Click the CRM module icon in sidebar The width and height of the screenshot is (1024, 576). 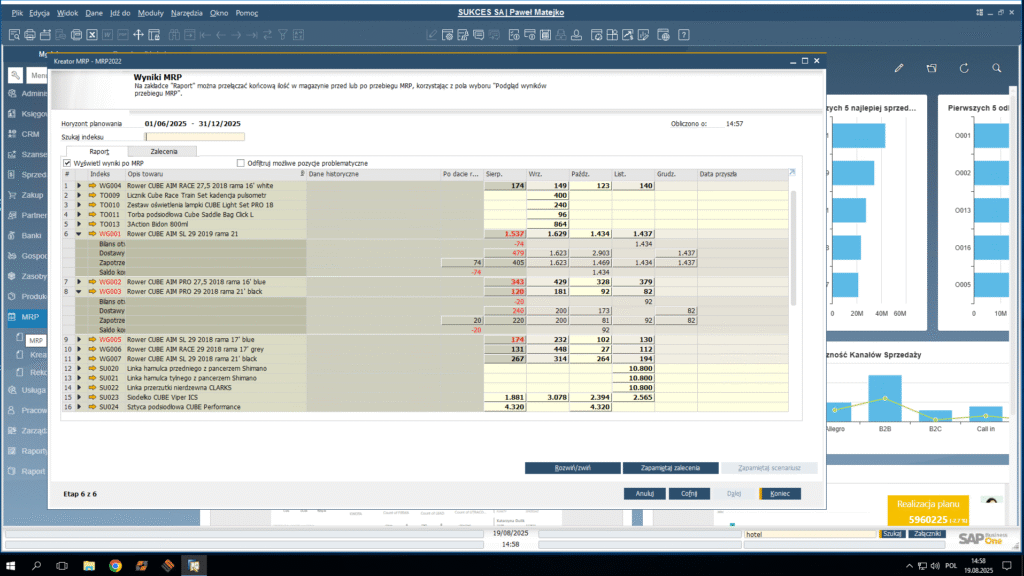(12, 134)
